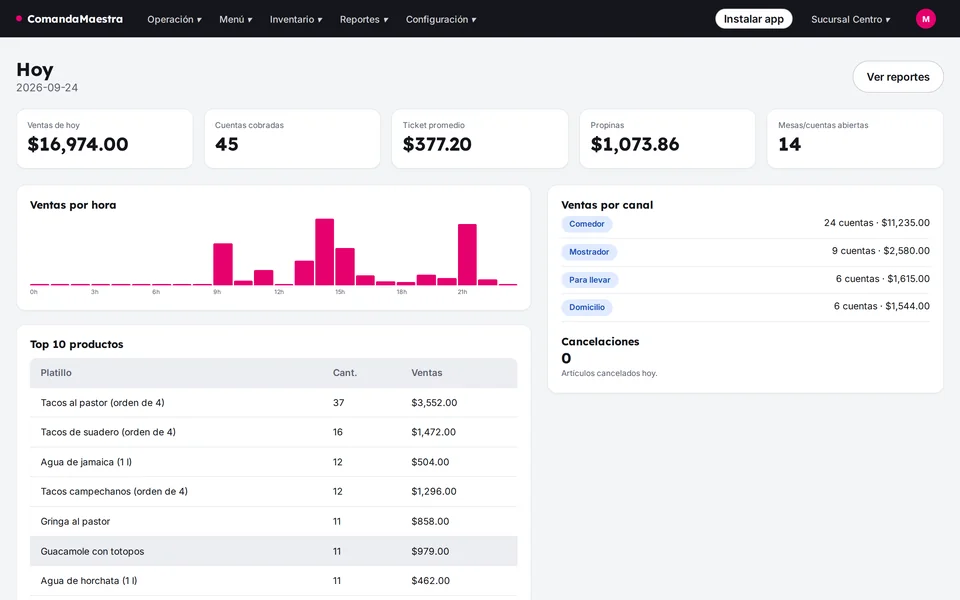Select the Agua de jamaica row

274,462
